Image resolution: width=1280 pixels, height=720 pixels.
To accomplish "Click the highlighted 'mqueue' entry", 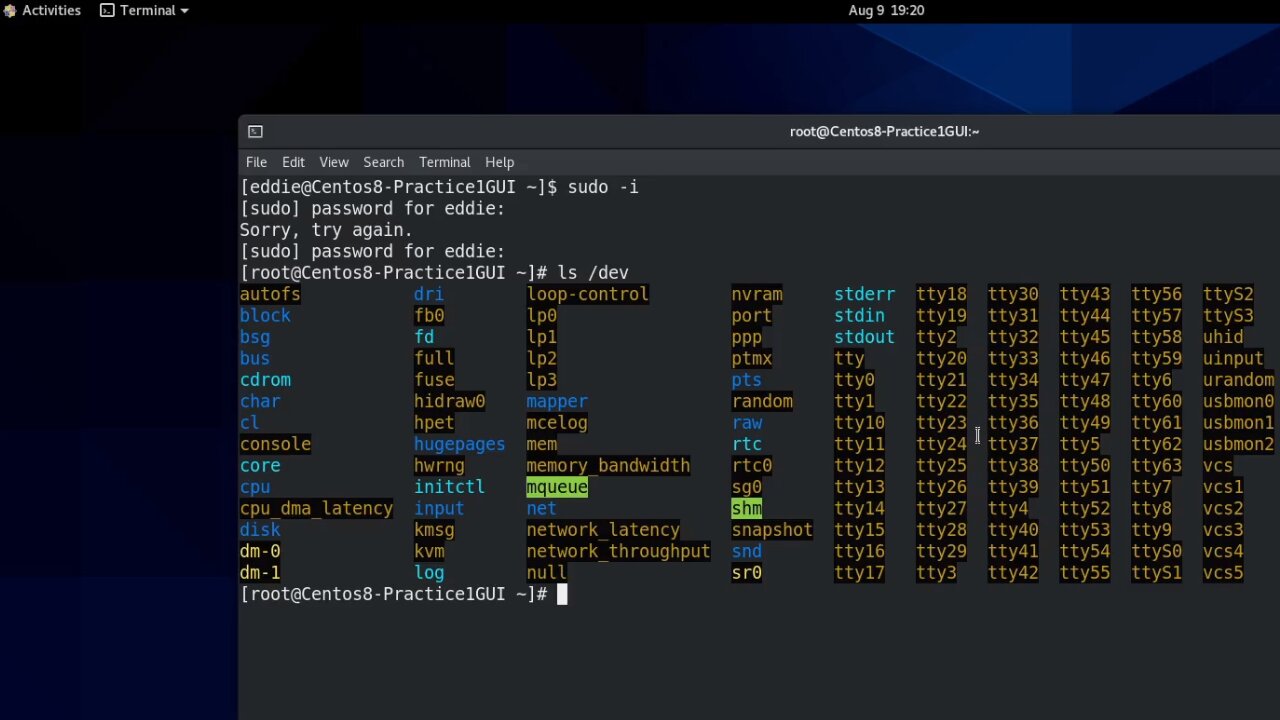I will [x=557, y=487].
